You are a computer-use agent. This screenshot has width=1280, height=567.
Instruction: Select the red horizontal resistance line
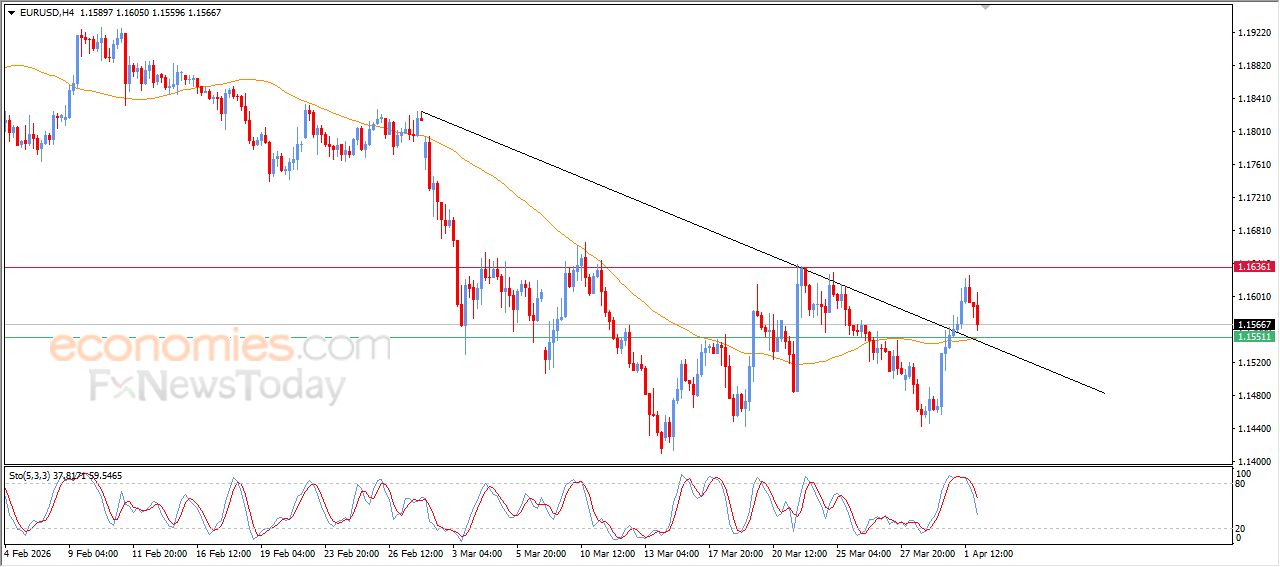click(300, 267)
